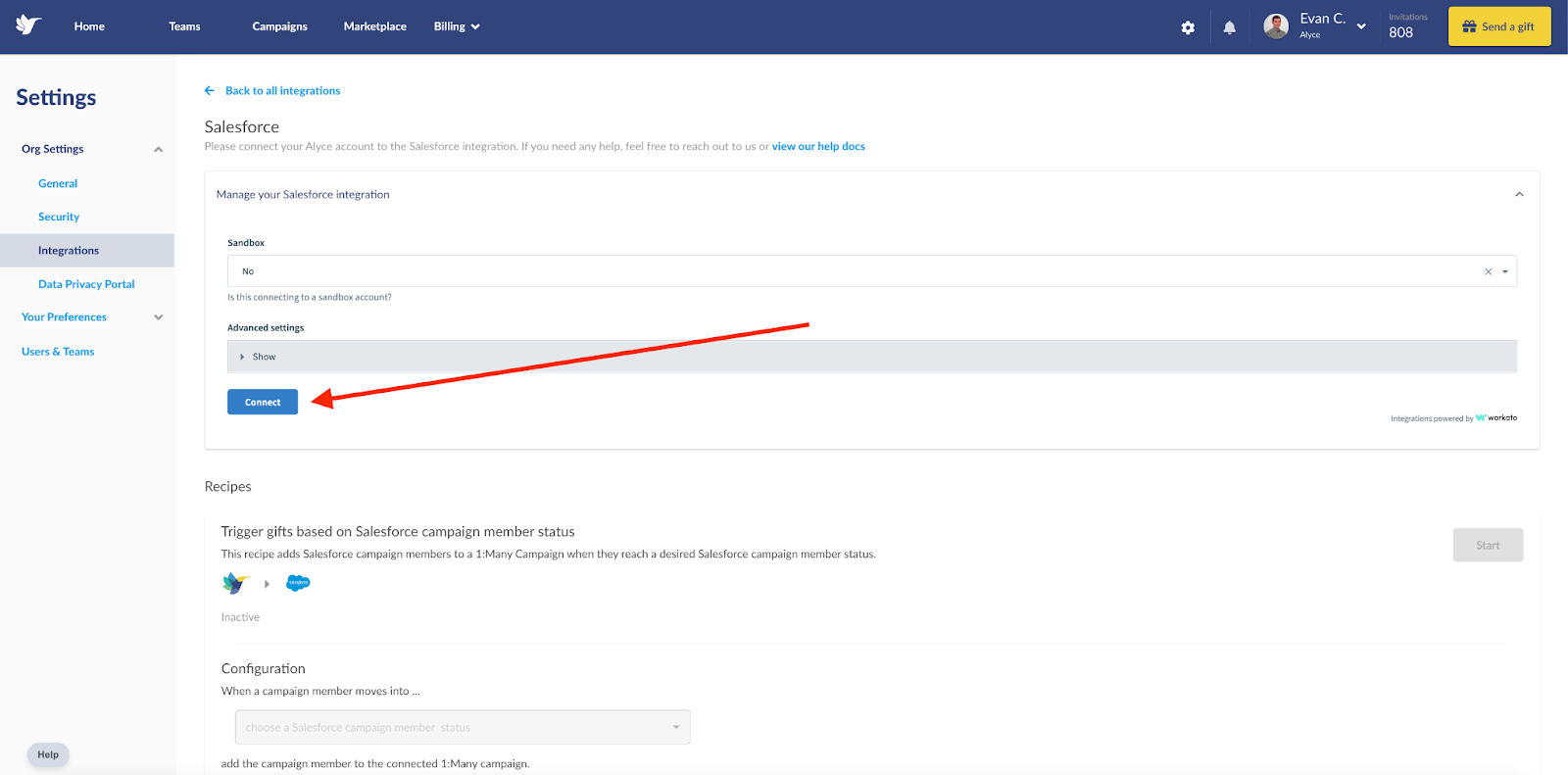
Task: Click the Start recipe button
Action: coord(1488,545)
